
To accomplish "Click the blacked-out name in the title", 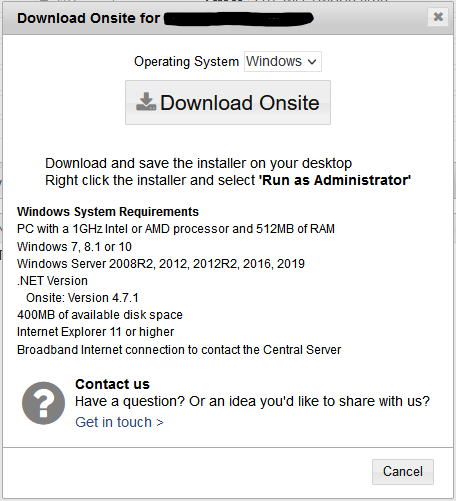I will coord(239,19).
